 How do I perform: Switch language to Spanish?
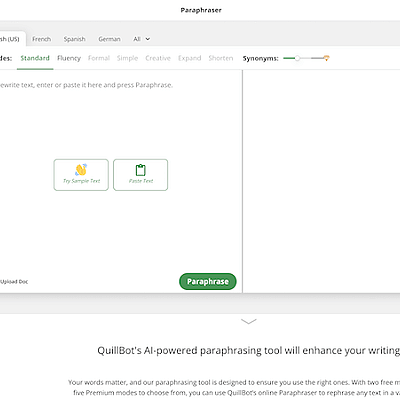click(x=75, y=39)
